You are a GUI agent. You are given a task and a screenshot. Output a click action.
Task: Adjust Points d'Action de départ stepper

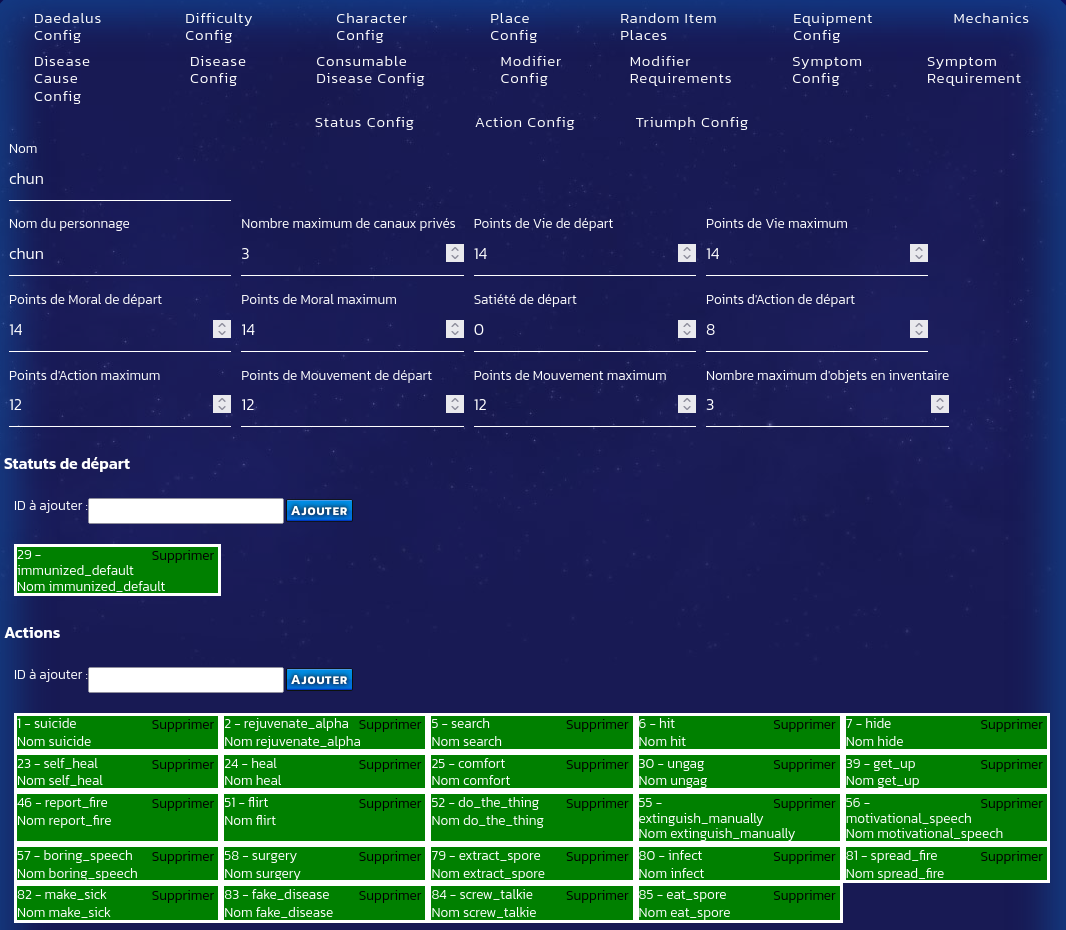(919, 330)
